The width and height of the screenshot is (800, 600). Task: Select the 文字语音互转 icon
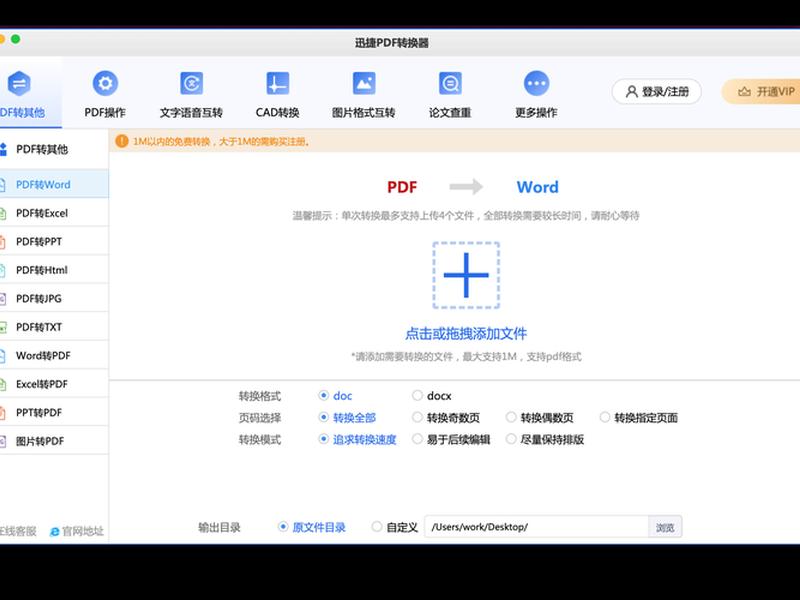click(x=191, y=83)
